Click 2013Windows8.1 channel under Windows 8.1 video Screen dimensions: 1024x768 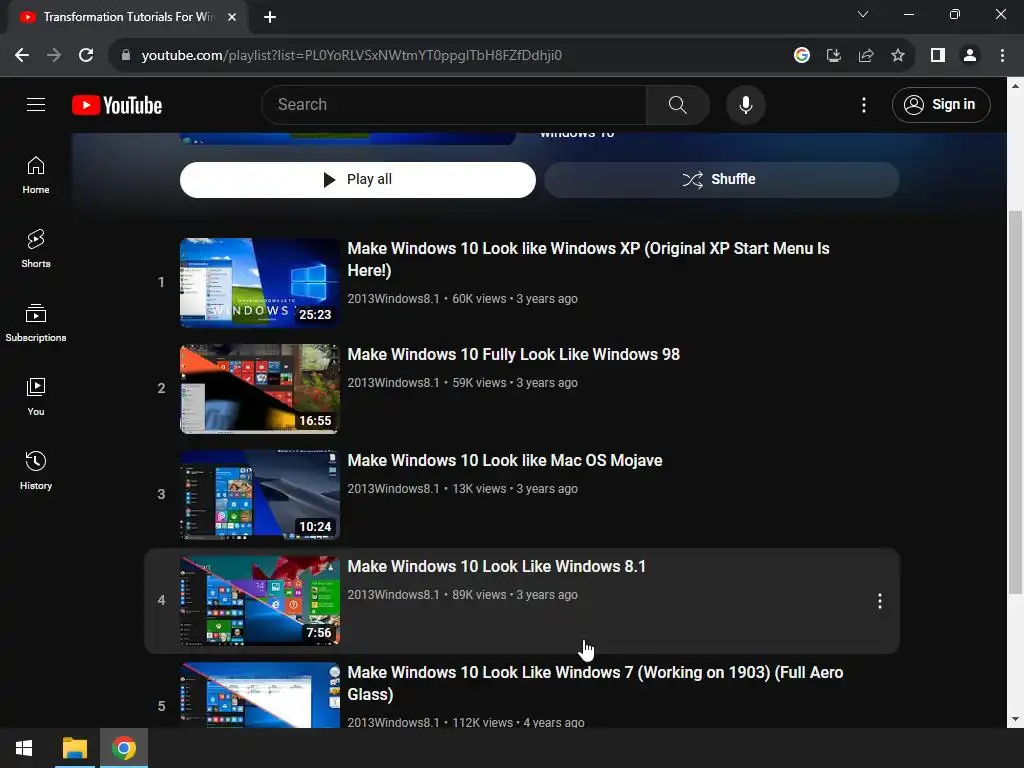[x=393, y=595]
